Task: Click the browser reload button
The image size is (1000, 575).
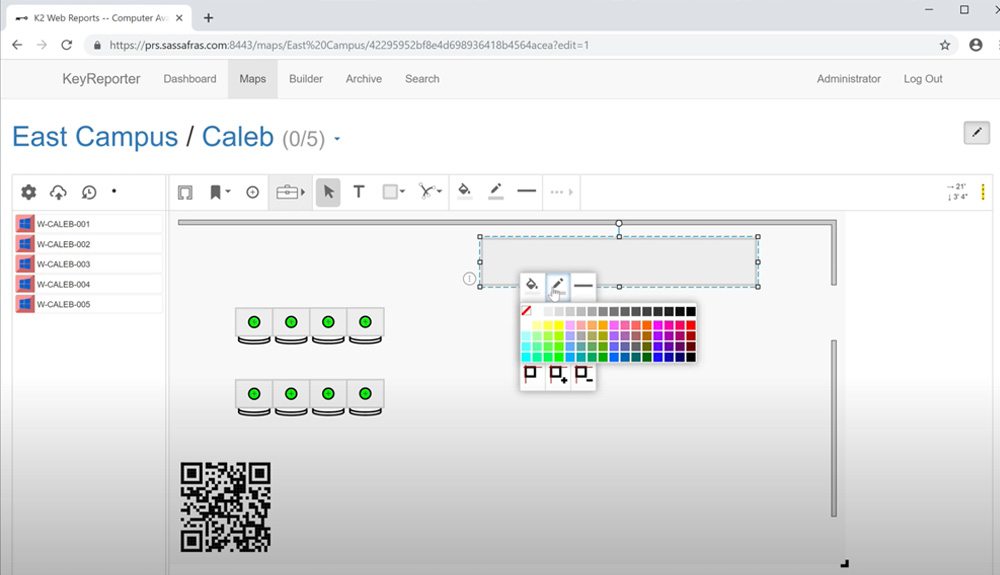Action: point(66,45)
